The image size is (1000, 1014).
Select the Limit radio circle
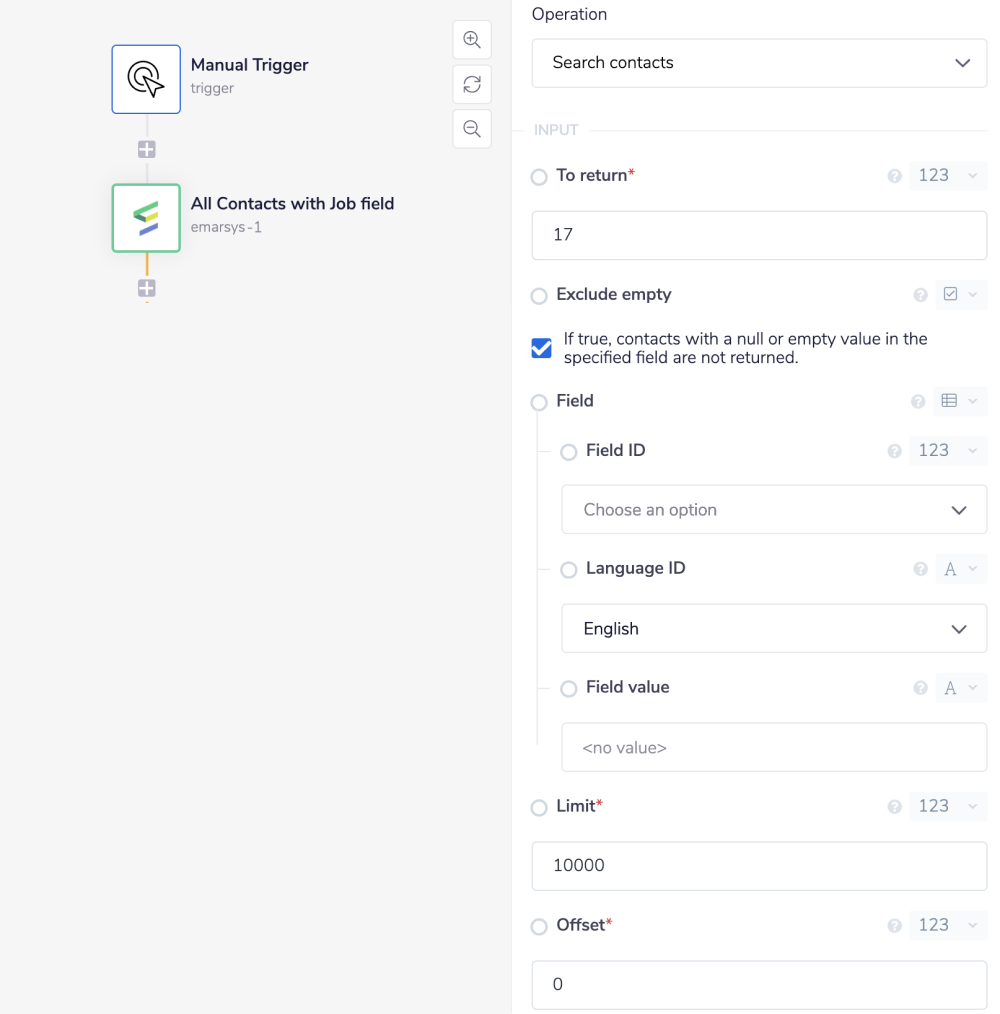539,807
